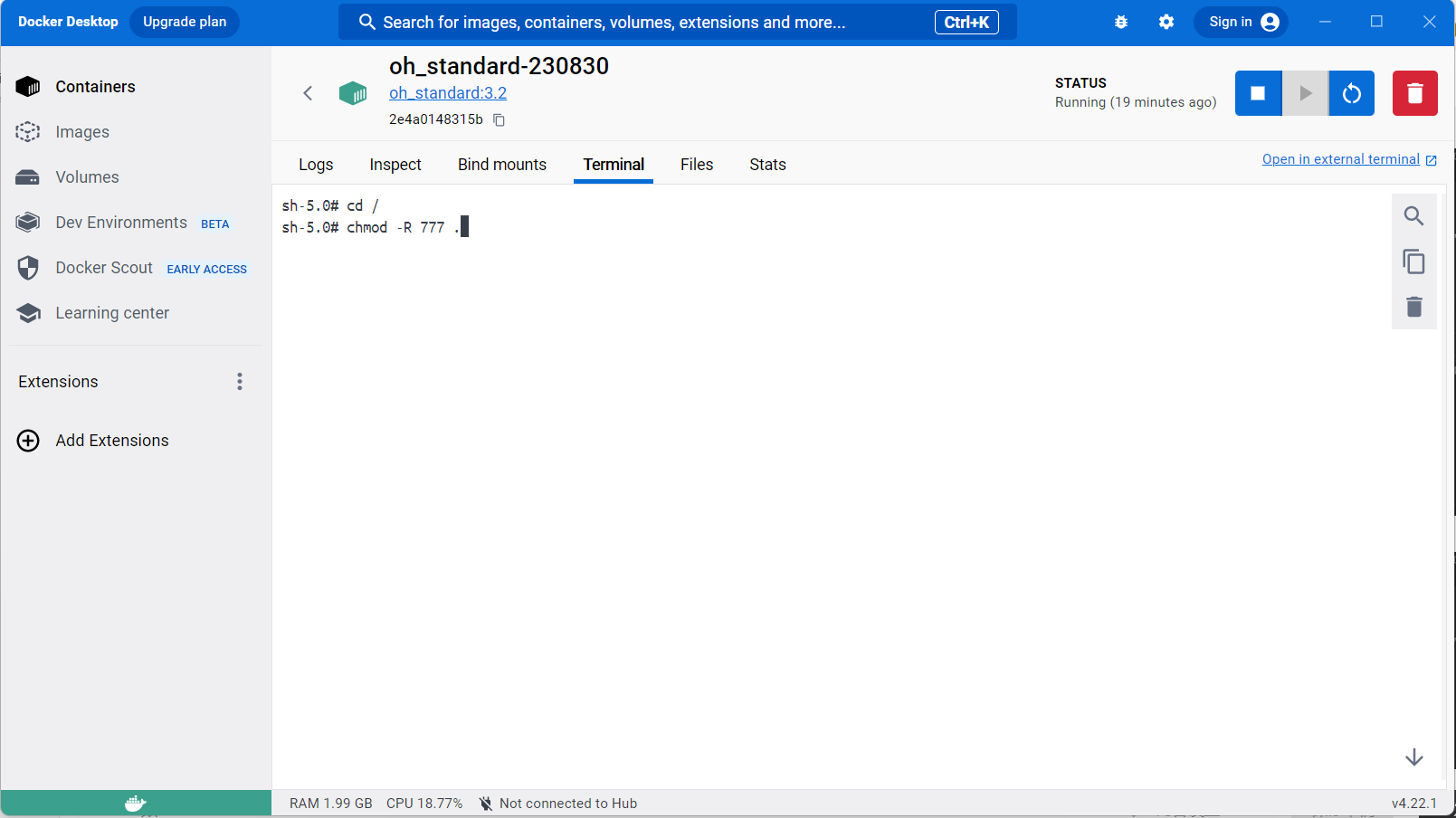Click the RAM 1.99 GB status text

[330, 804]
